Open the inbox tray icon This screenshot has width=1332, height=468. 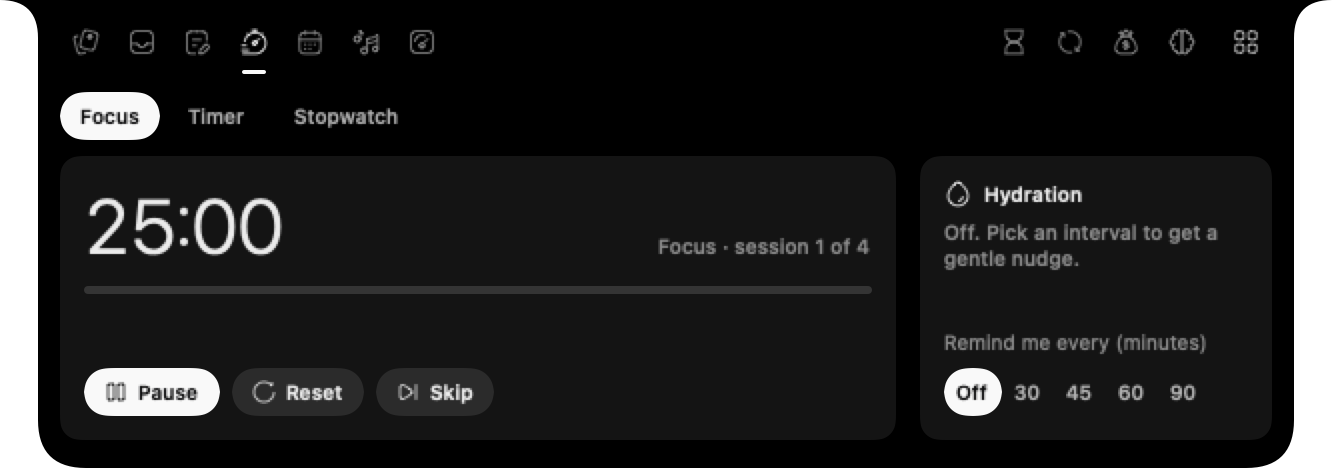click(143, 43)
